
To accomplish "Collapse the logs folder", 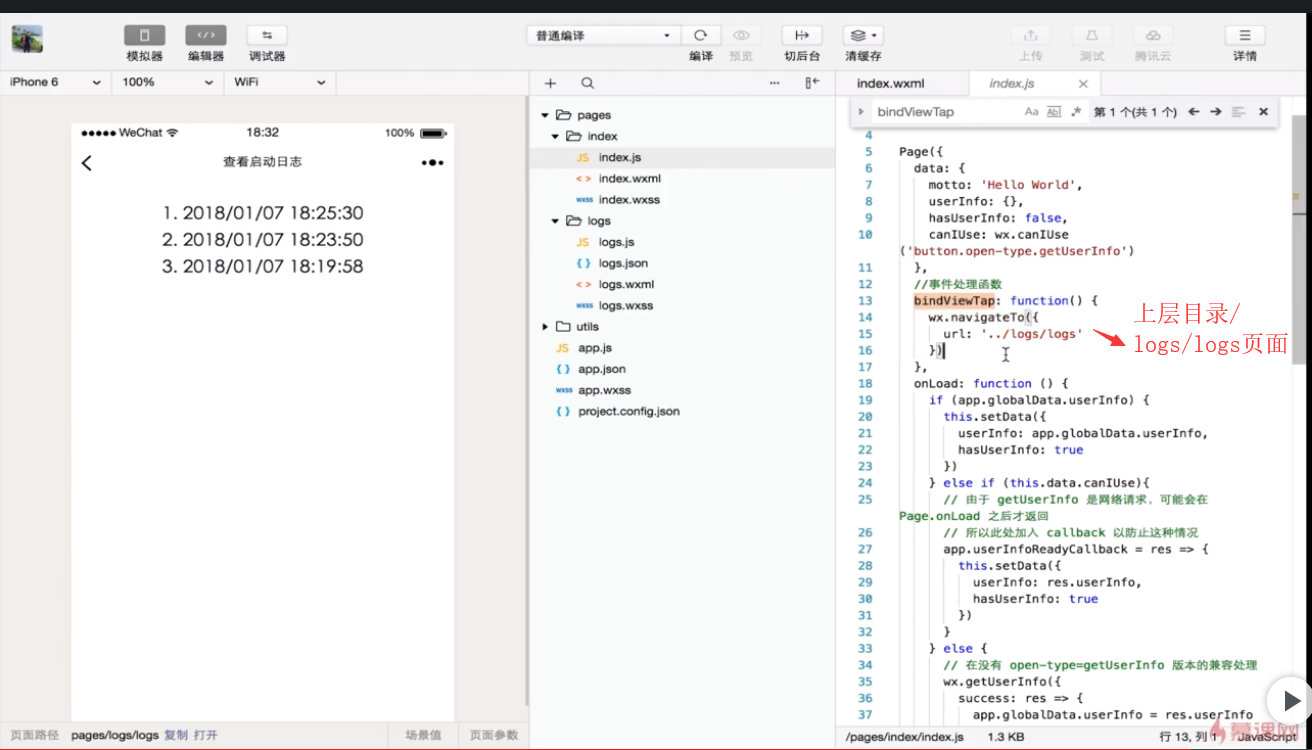I will point(555,221).
